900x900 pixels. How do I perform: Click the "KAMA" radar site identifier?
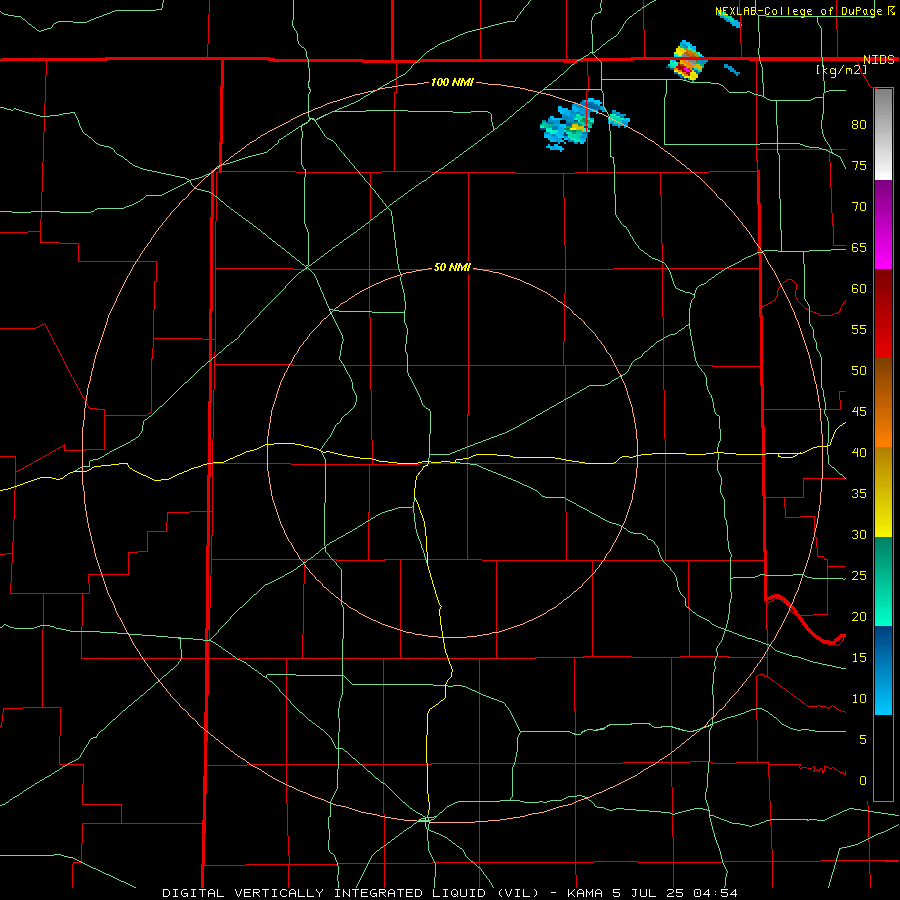585,893
